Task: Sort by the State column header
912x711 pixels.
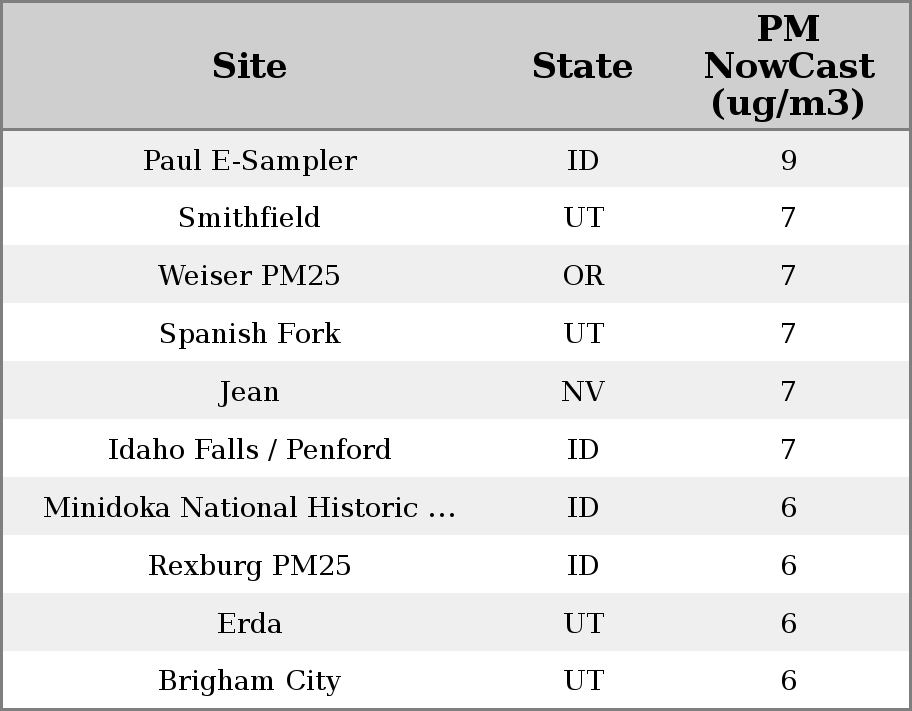Action: click(582, 67)
